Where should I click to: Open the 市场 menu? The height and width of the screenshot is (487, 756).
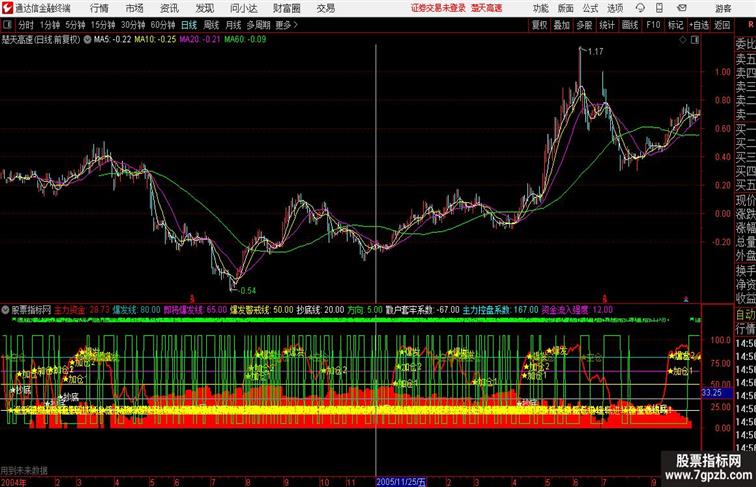click(x=135, y=8)
